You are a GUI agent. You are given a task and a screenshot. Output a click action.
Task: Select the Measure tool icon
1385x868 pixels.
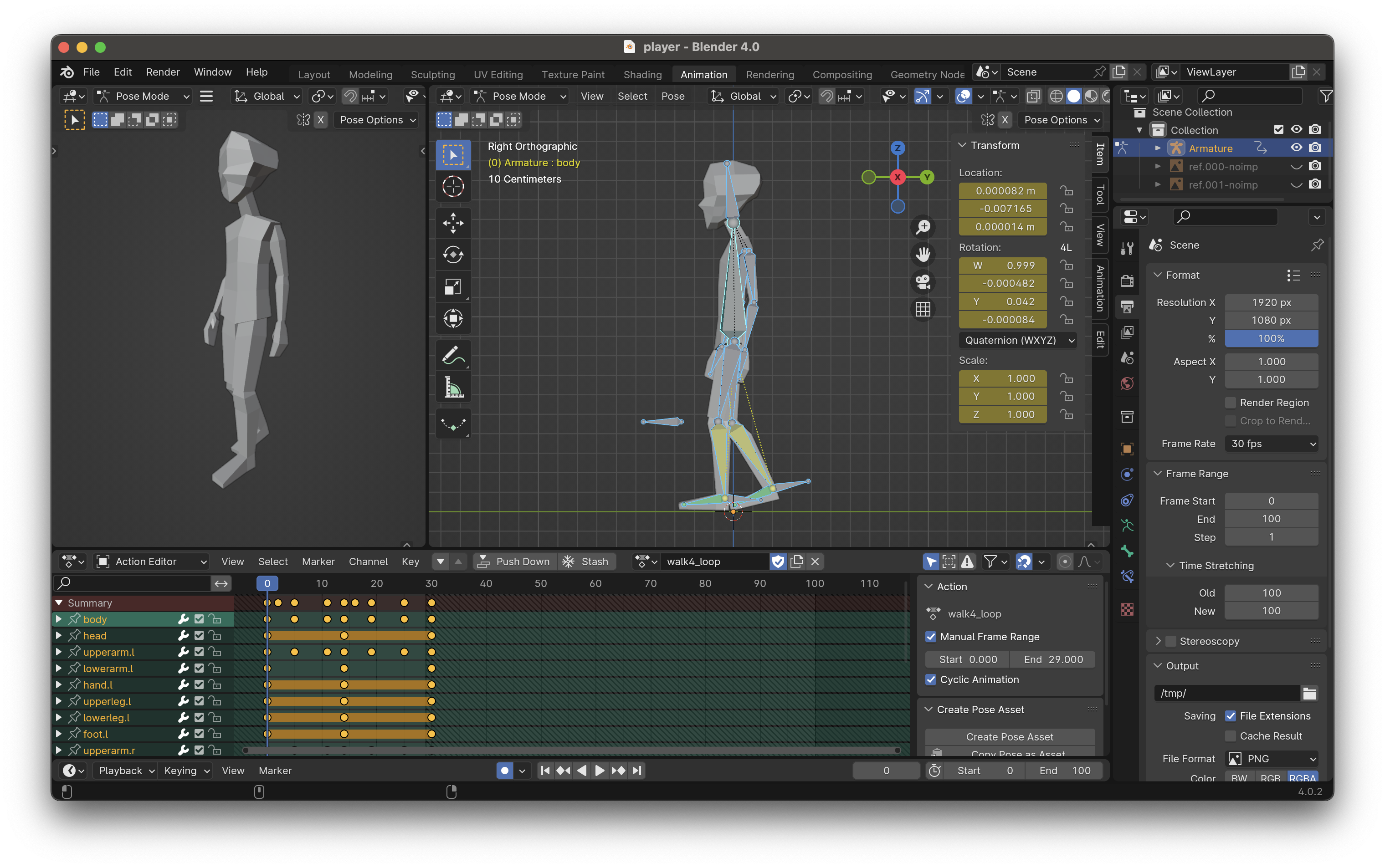452,389
